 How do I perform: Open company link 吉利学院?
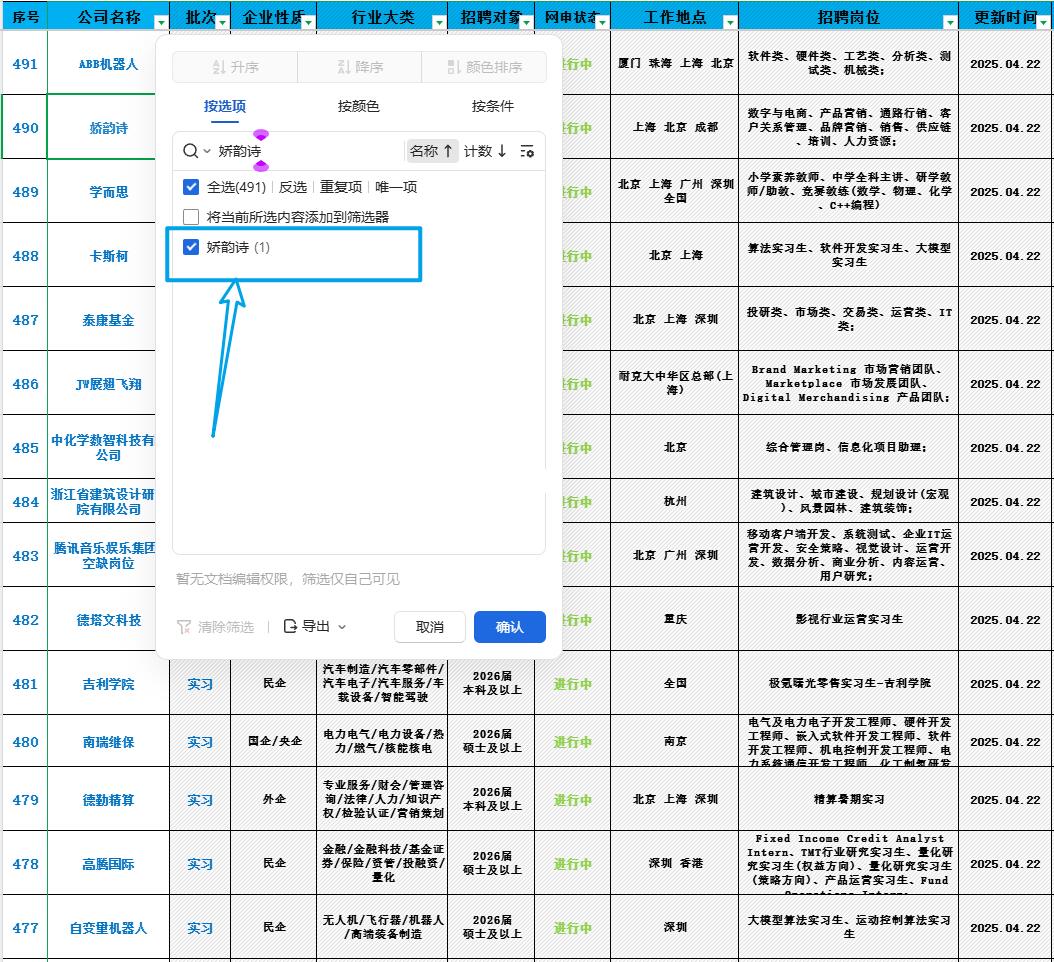coord(108,684)
